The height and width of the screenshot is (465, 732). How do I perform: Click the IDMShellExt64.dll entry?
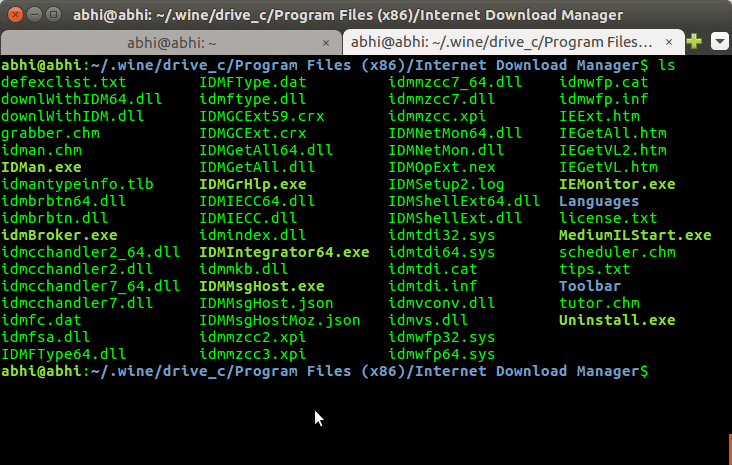pyautogui.click(x=465, y=201)
